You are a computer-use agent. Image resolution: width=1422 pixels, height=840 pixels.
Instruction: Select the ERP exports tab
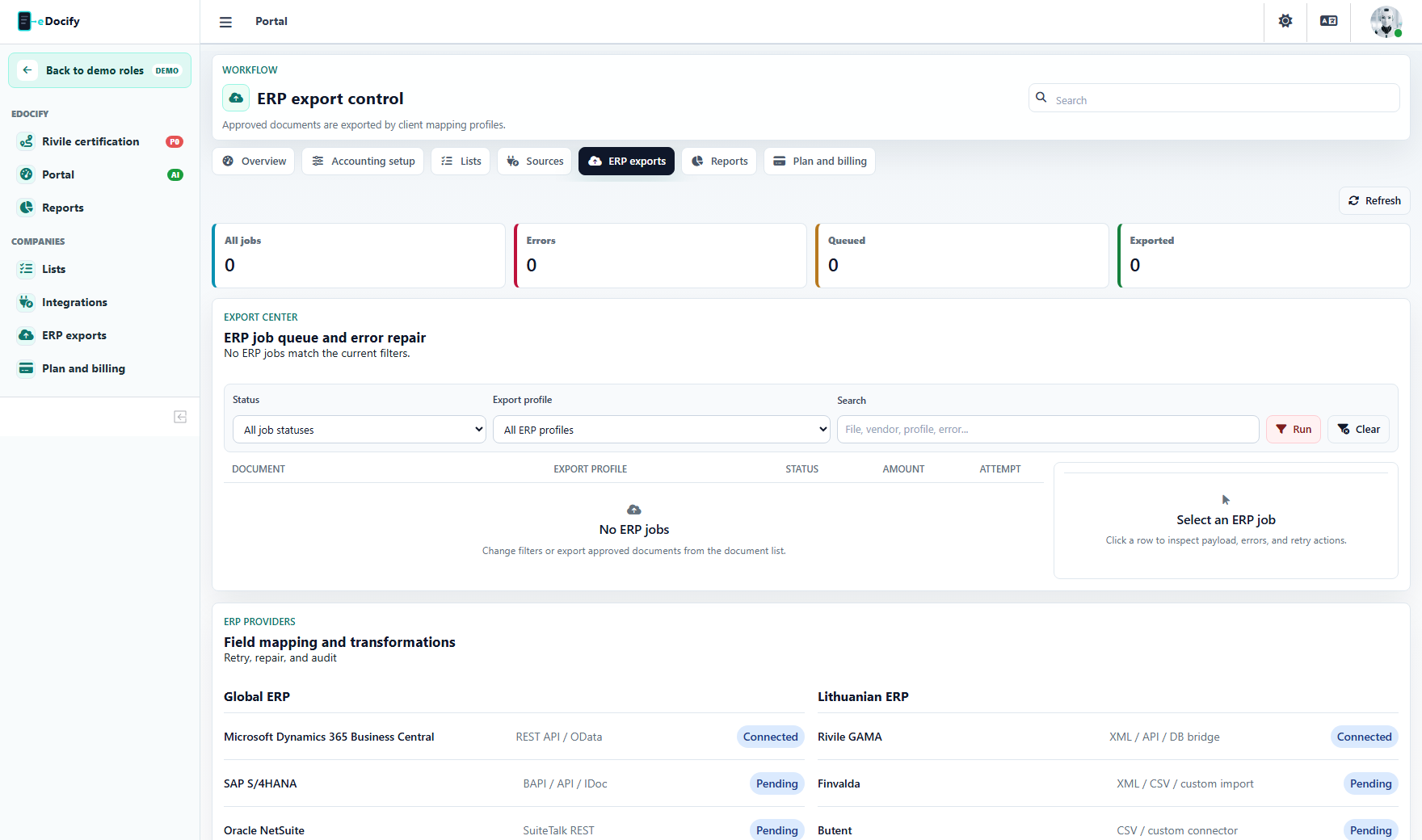(x=627, y=162)
